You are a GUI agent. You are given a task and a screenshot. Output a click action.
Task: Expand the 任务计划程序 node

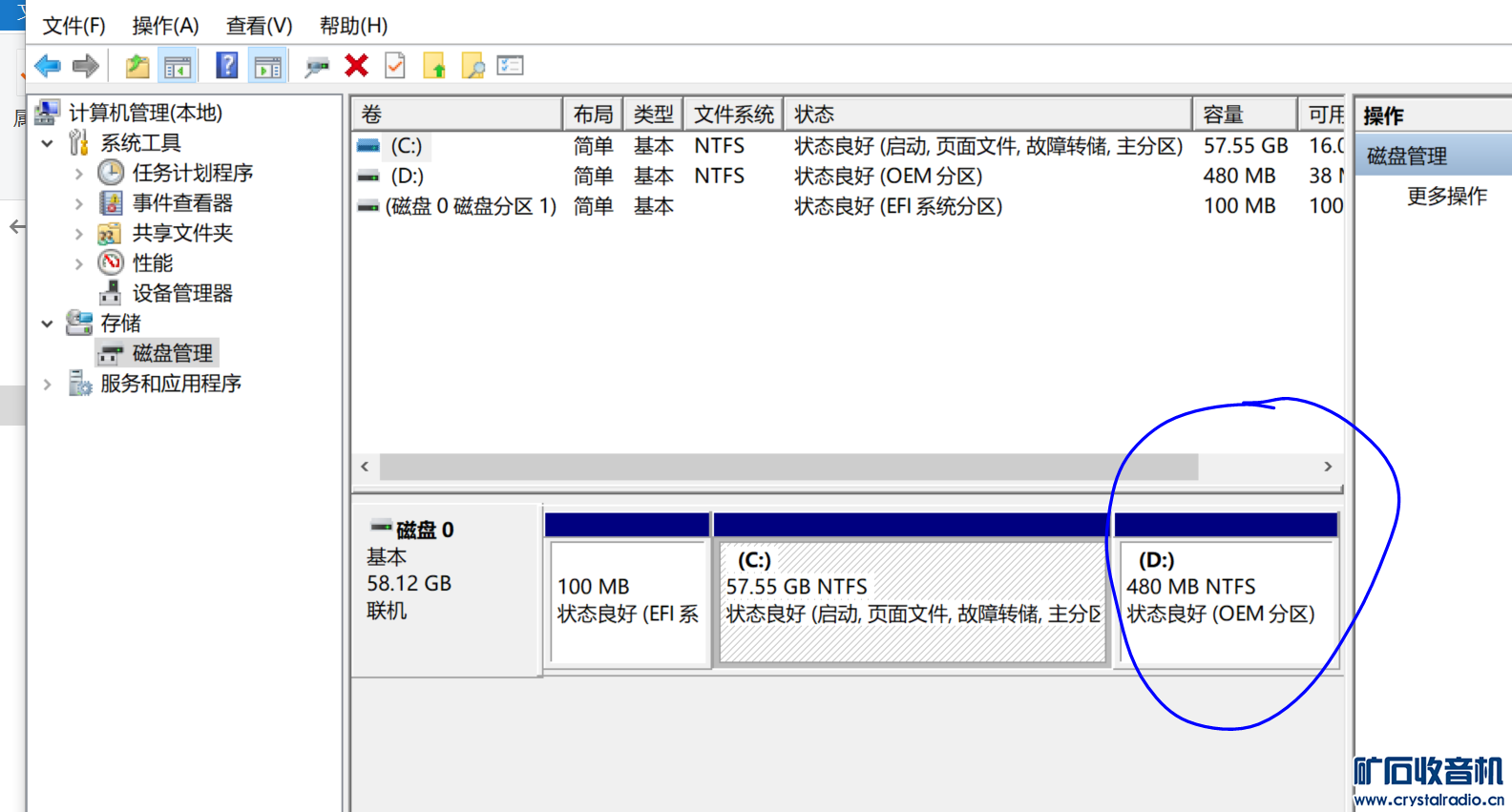coord(78,174)
